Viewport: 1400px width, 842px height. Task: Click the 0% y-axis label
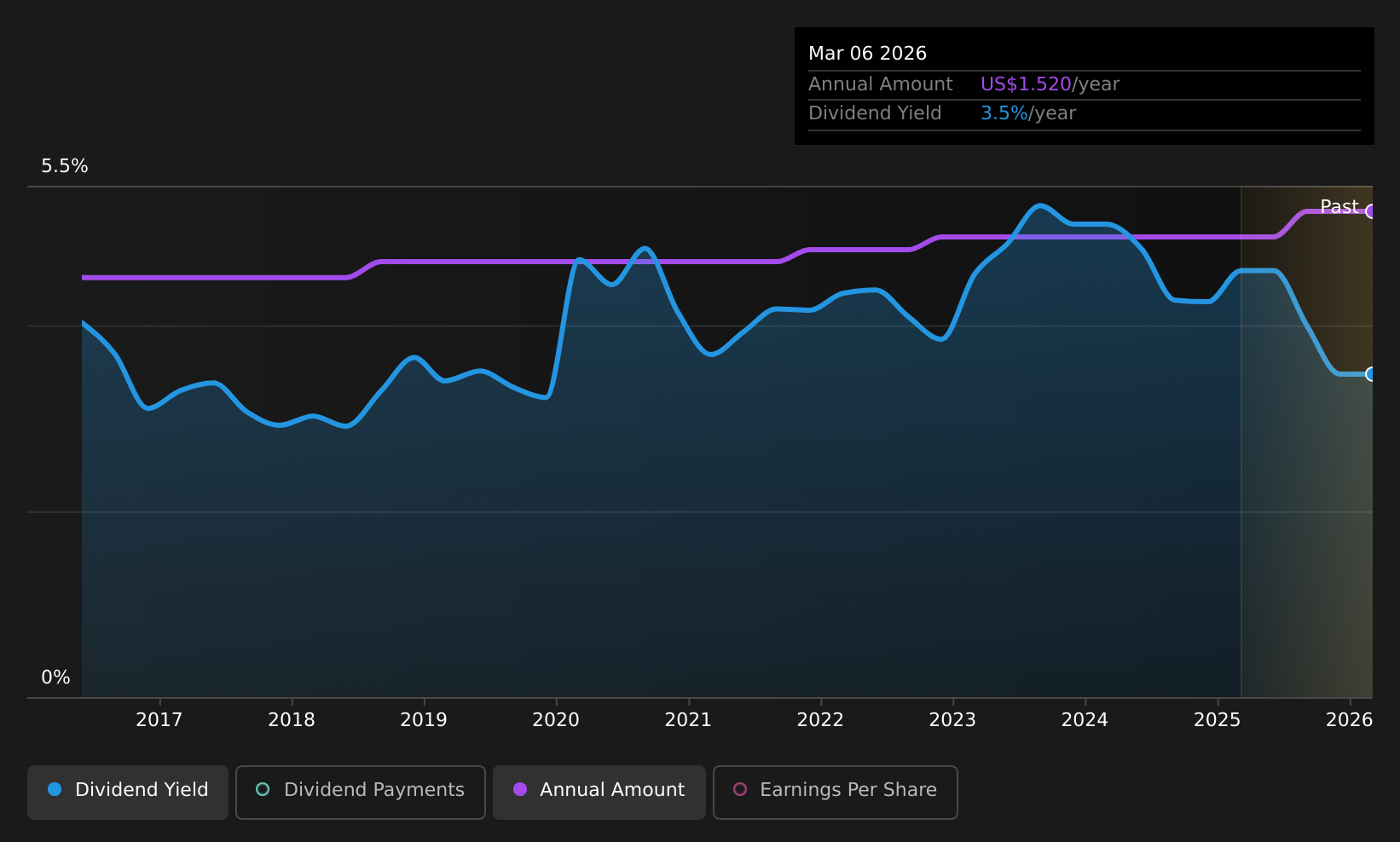click(x=55, y=678)
